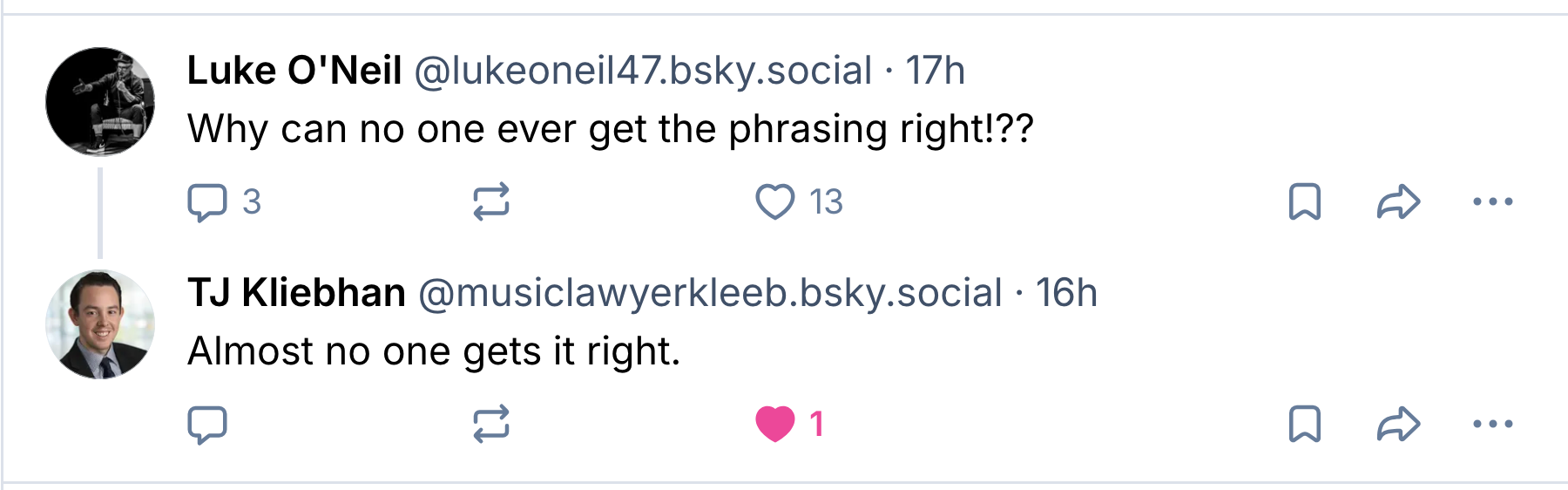Repost TJ Kliebhan's post

(x=490, y=425)
